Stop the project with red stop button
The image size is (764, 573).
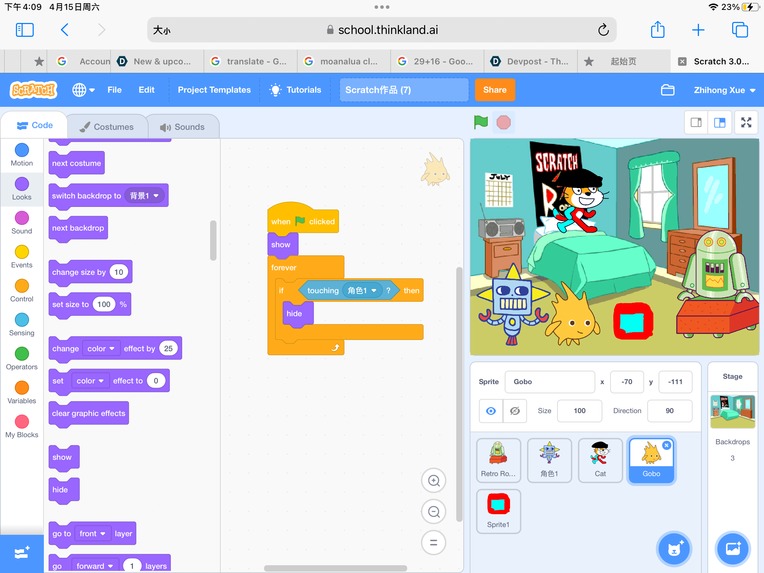click(503, 122)
